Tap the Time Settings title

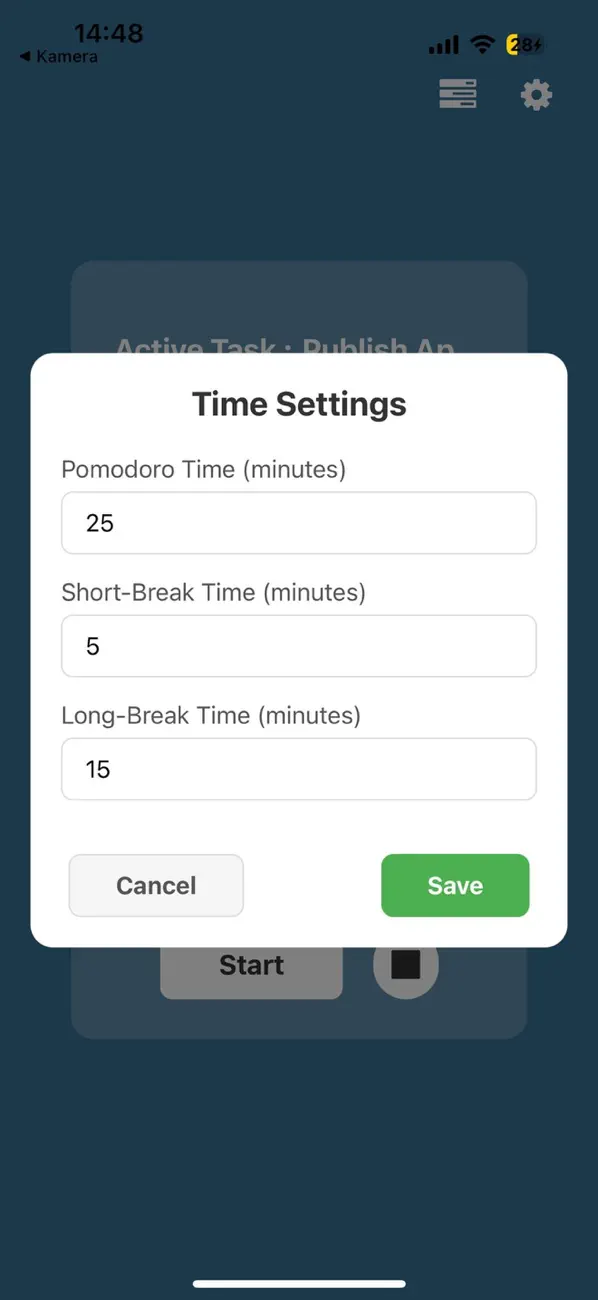(x=299, y=404)
